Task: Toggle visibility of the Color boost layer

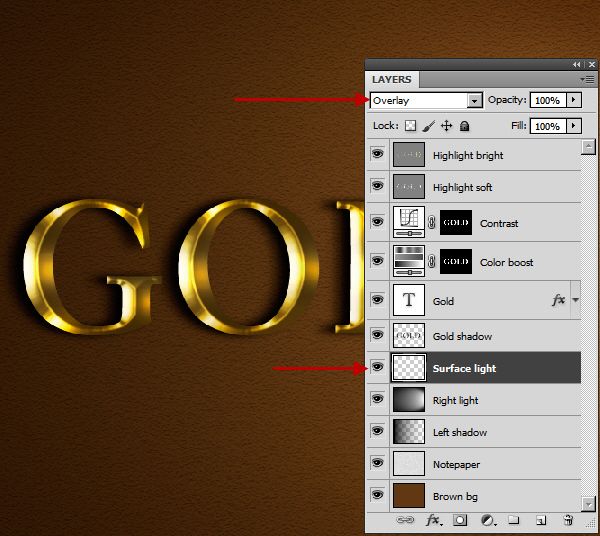Action: click(x=377, y=261)
